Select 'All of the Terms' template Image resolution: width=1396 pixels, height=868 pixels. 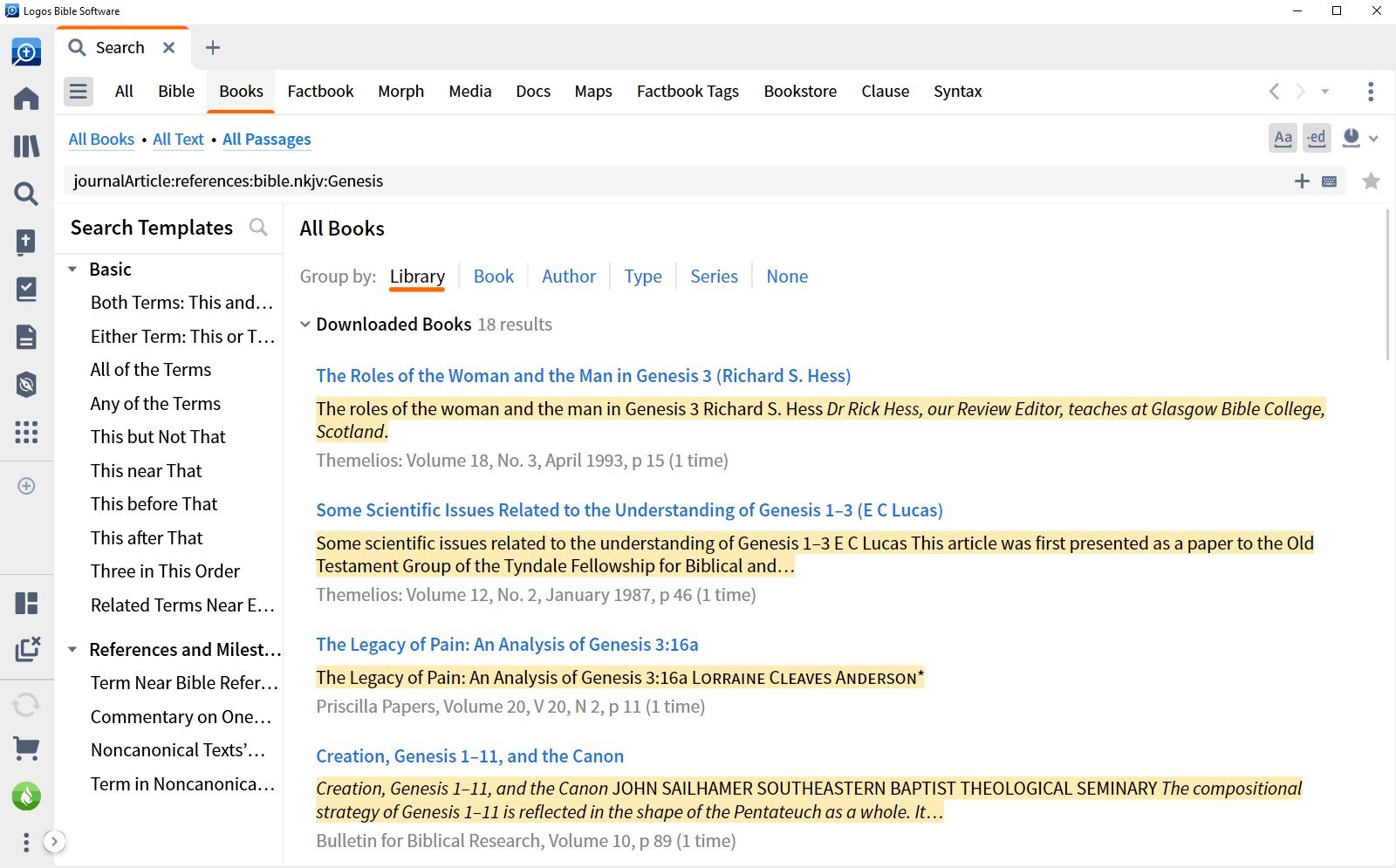pos(151,370)
